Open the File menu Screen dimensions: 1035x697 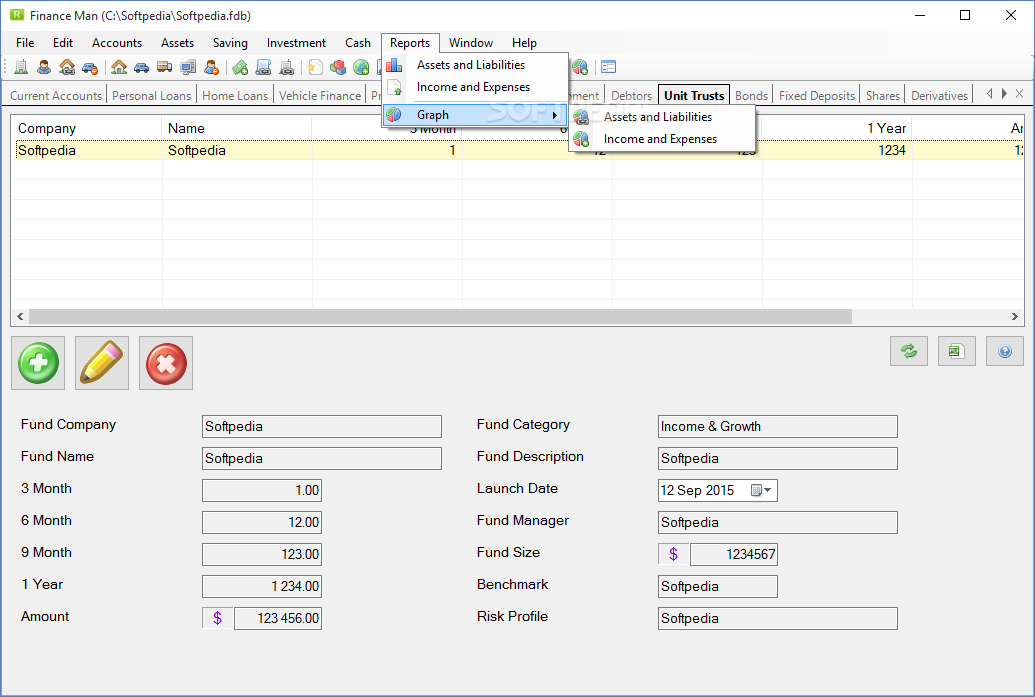pyautogui.click(x=25, y=43)
